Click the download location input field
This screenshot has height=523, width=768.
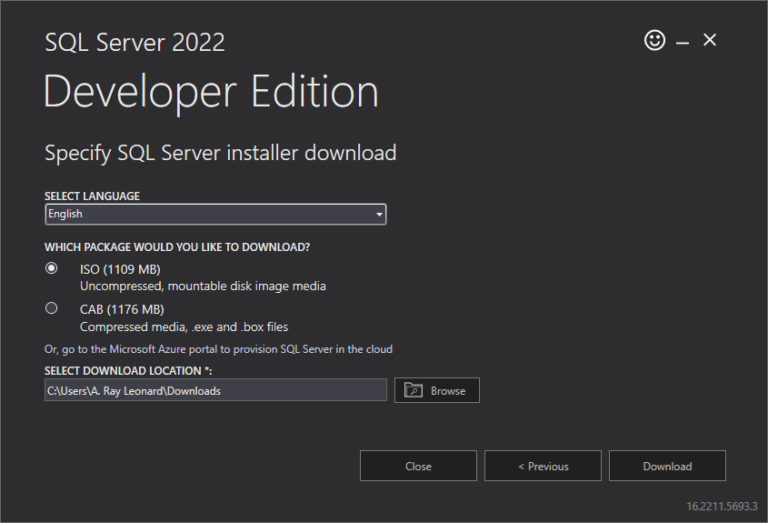pyautogui.click(x=216, y=390)
